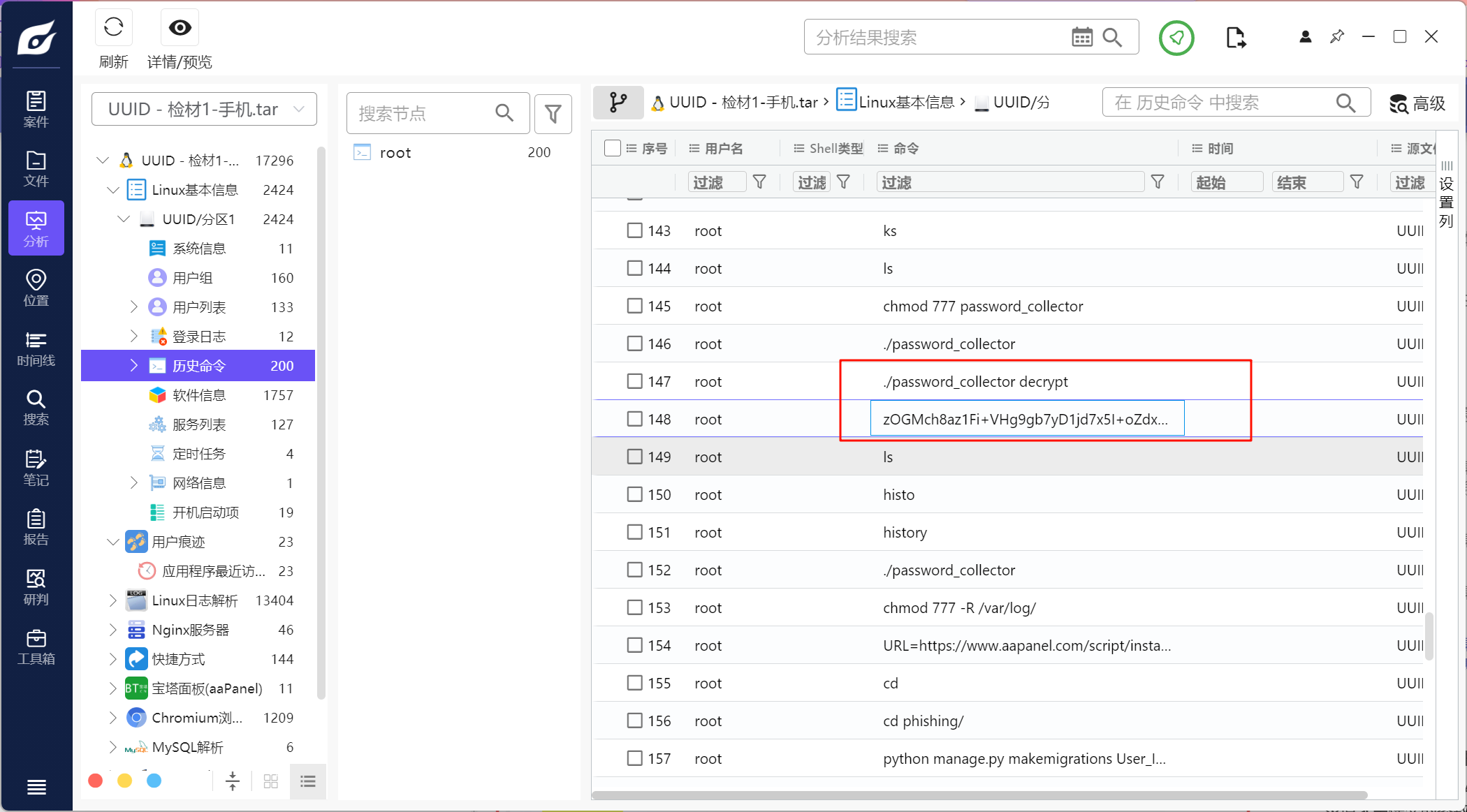The width and height of the screenshot is (1467, 812).
Task: Click the node filter funnel icon
Action: click(x=553, y=114)
